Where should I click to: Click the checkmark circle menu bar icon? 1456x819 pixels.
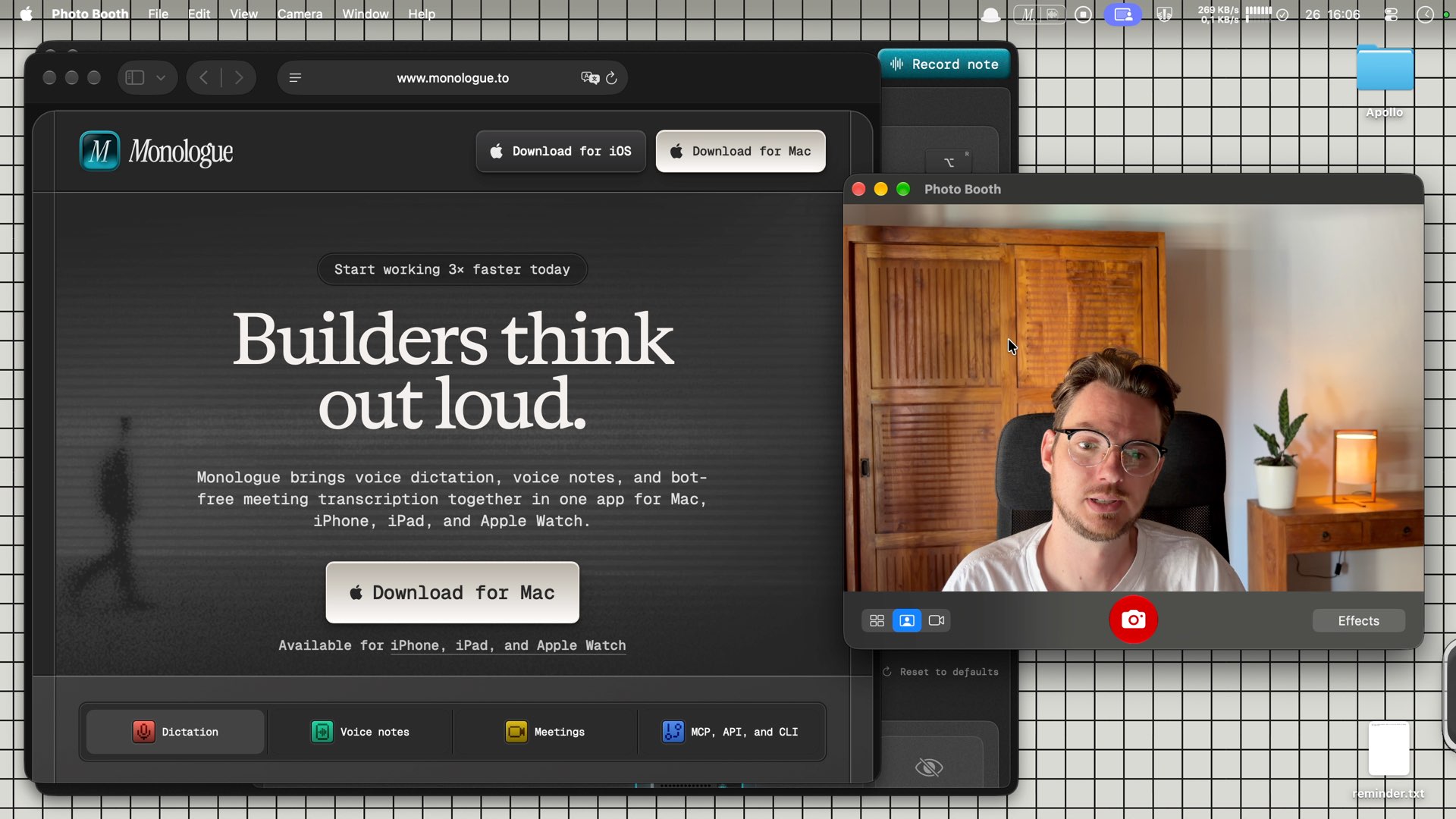pos(1282,14)
